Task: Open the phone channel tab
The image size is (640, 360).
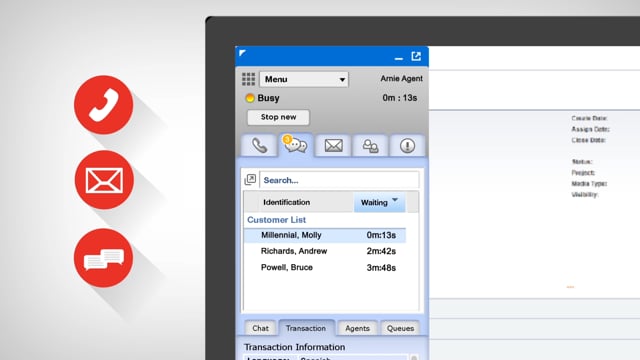Action: coord(259,146)
